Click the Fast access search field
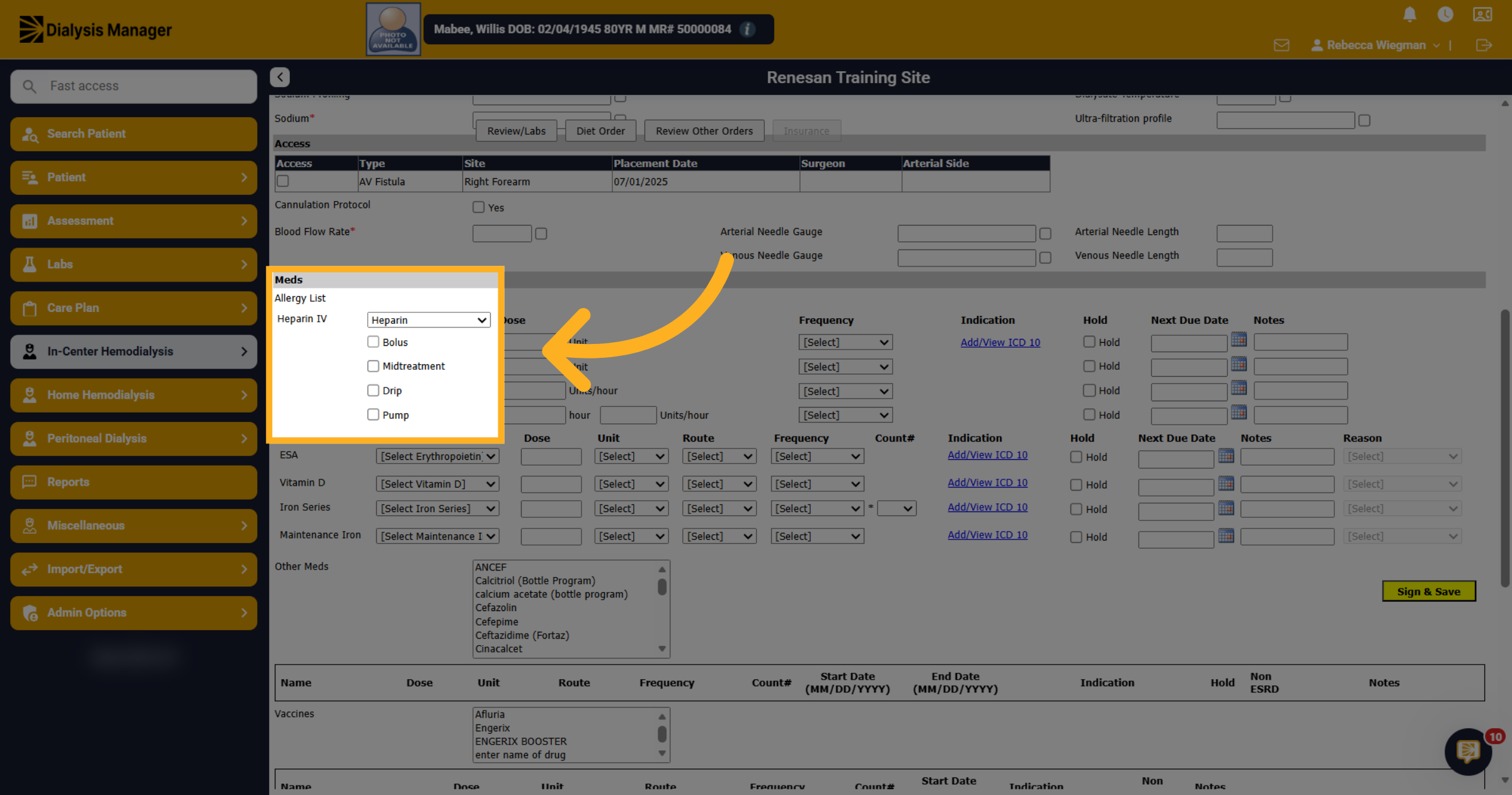The width and height of the screenshot is (1512, 795). pyautogui.click(x=134, y=86)
